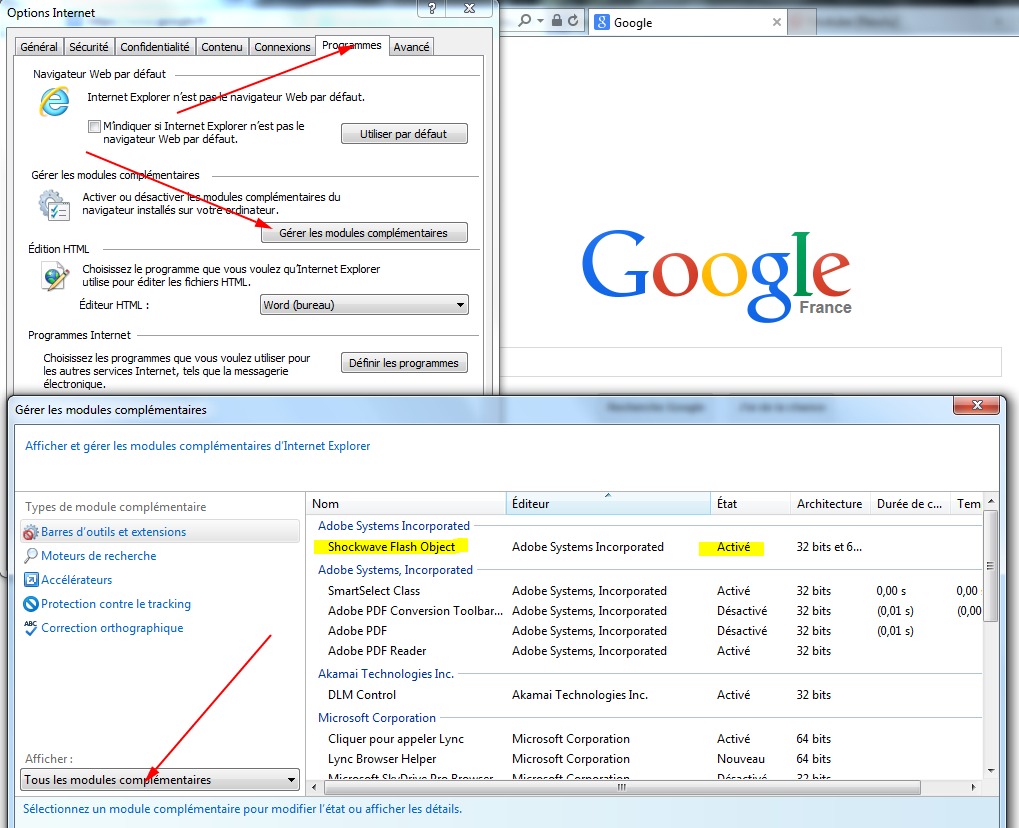
Task: Sort add-ons by the Architecture column
Action: (830, 504)
